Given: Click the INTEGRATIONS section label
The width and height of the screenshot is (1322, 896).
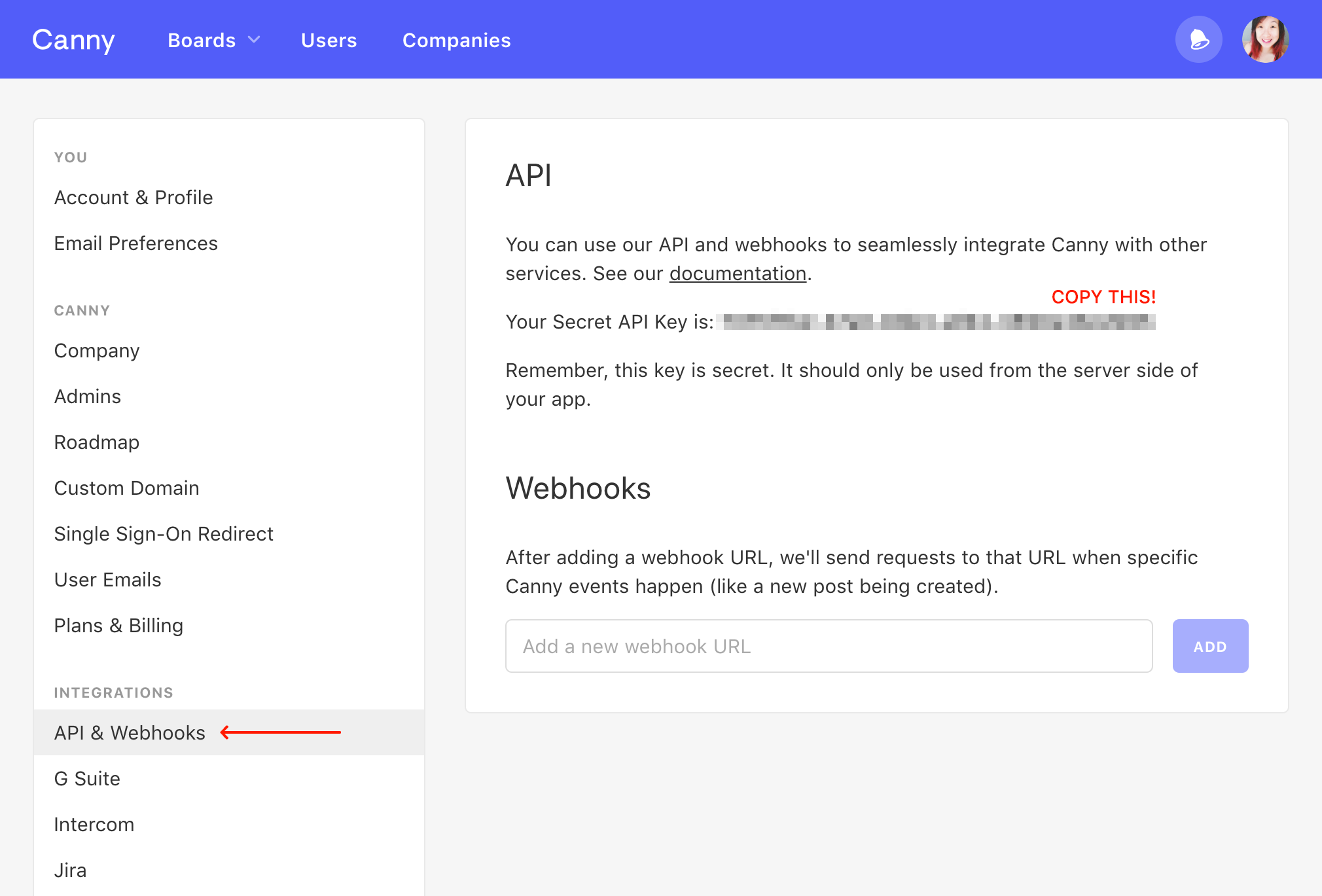Looking at the screenshot, I should tap(114, 692).
